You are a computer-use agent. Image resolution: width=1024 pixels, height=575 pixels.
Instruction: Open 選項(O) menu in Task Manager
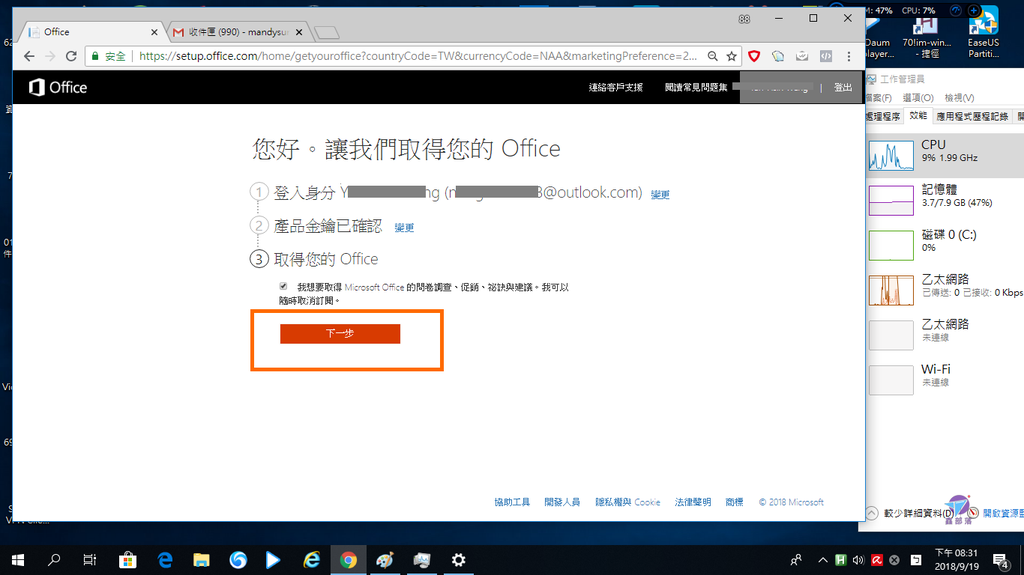click(918, 97)
